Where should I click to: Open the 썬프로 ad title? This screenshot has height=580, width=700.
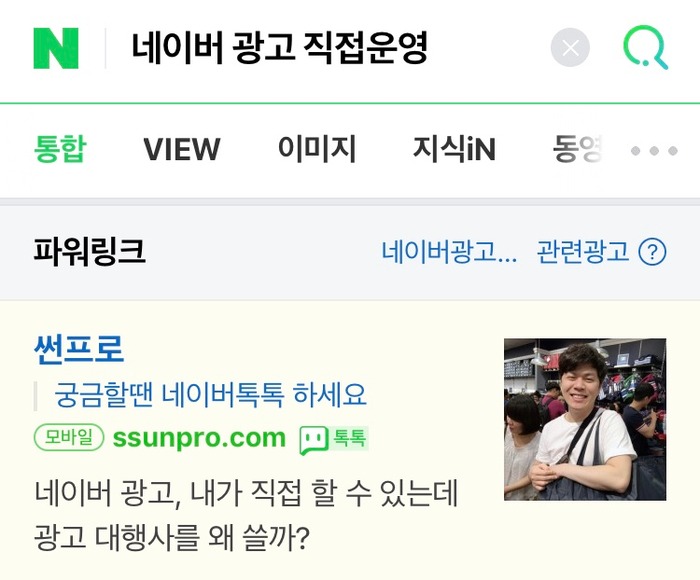(79, 349)
